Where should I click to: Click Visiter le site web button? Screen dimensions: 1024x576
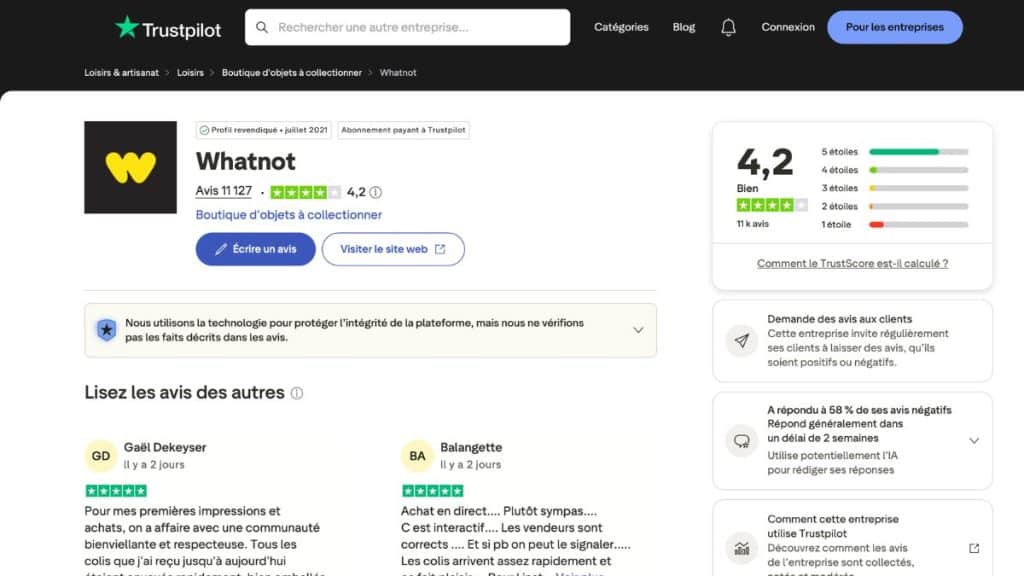pyautogui.click(x=393, y=249)
